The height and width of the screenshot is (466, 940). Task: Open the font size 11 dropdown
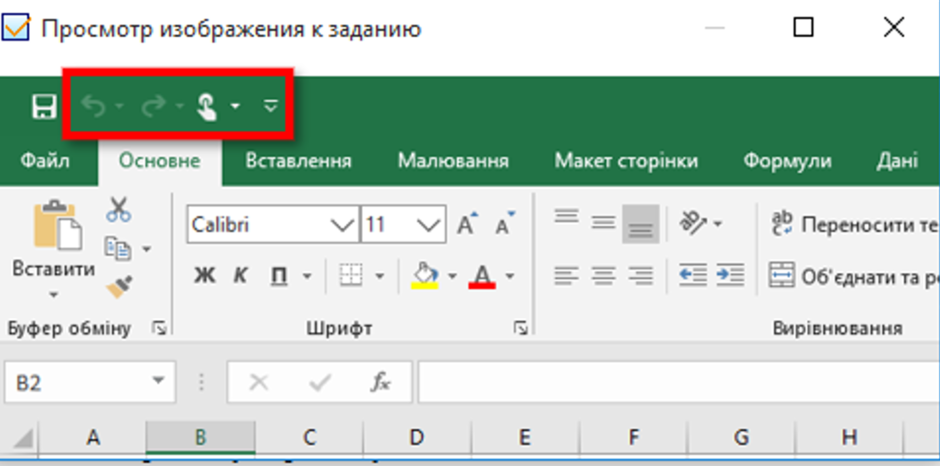coord(428,225)
